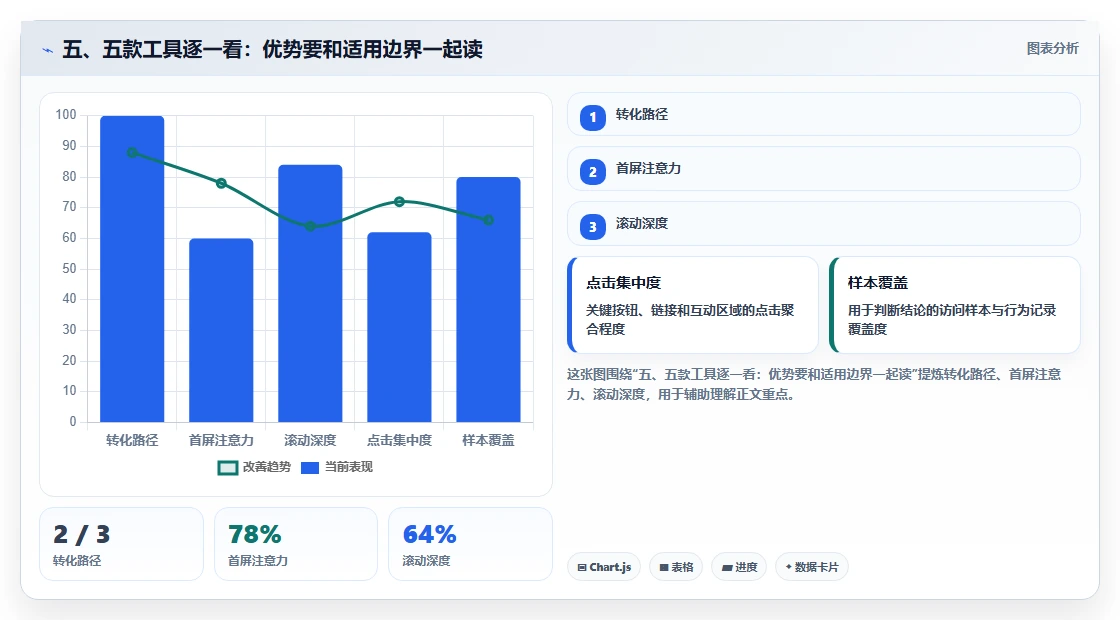Click the 78% 首屏注意力 stat card
The width and height of the screenshot is (1120, 620).
(296, 544)
